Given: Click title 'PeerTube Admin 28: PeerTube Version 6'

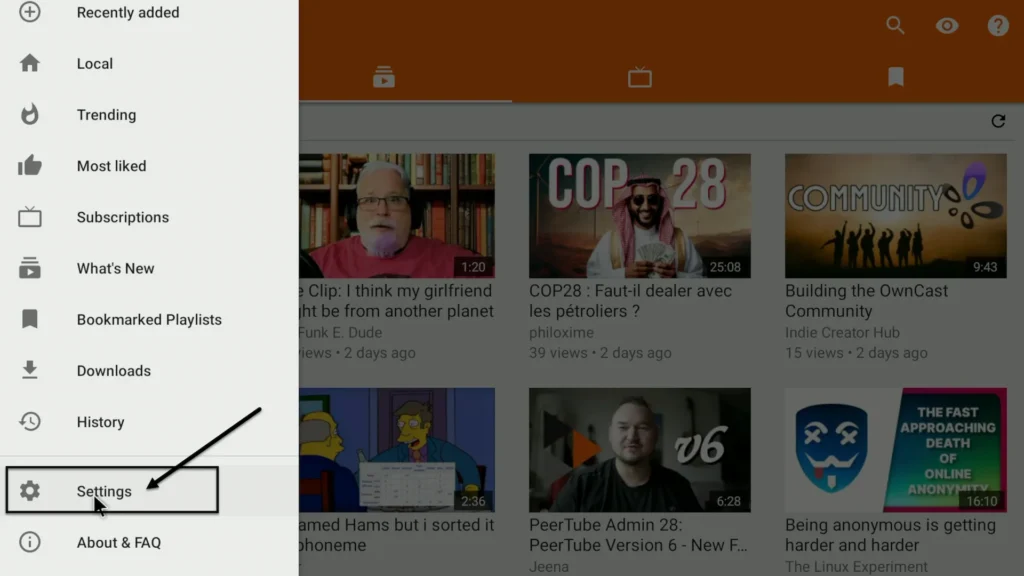Looking at the screenshot, I should [638, 535].
